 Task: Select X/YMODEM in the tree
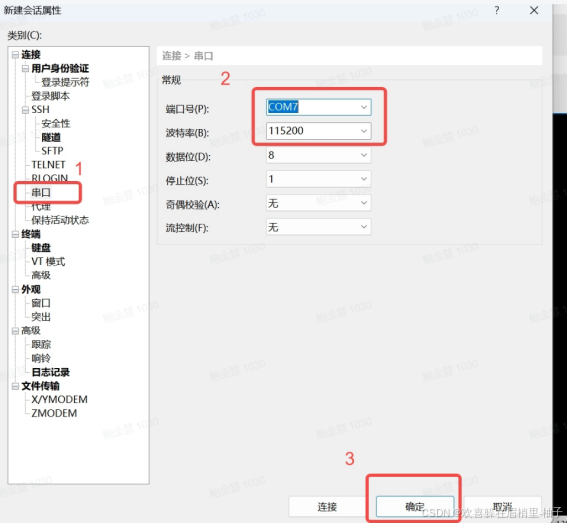[59, 400]
